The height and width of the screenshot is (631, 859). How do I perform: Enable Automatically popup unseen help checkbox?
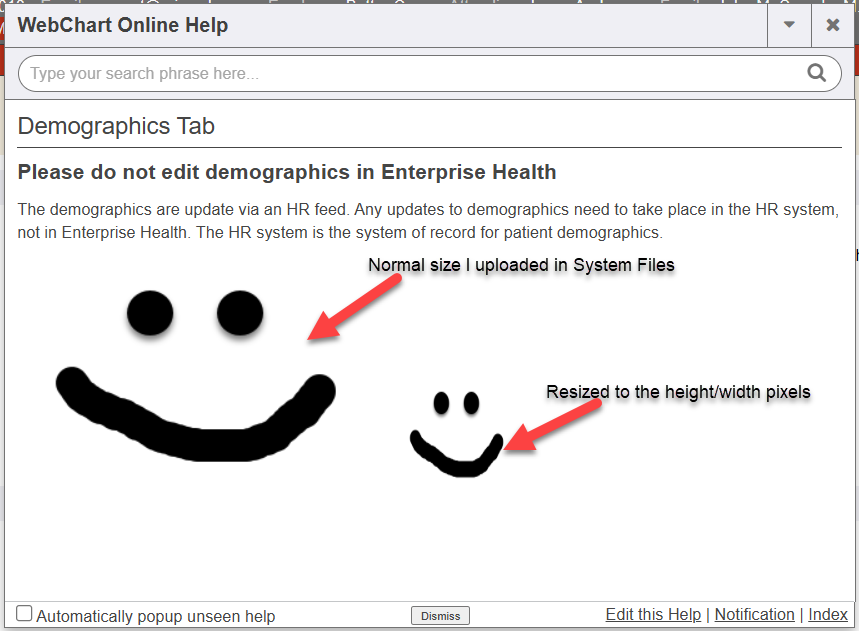[25, 614]
